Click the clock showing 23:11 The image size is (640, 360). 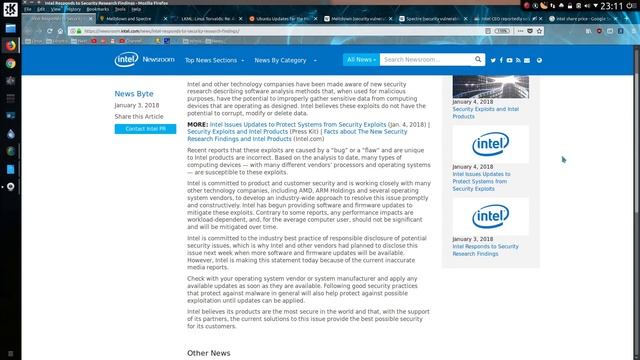pos(611,6)
